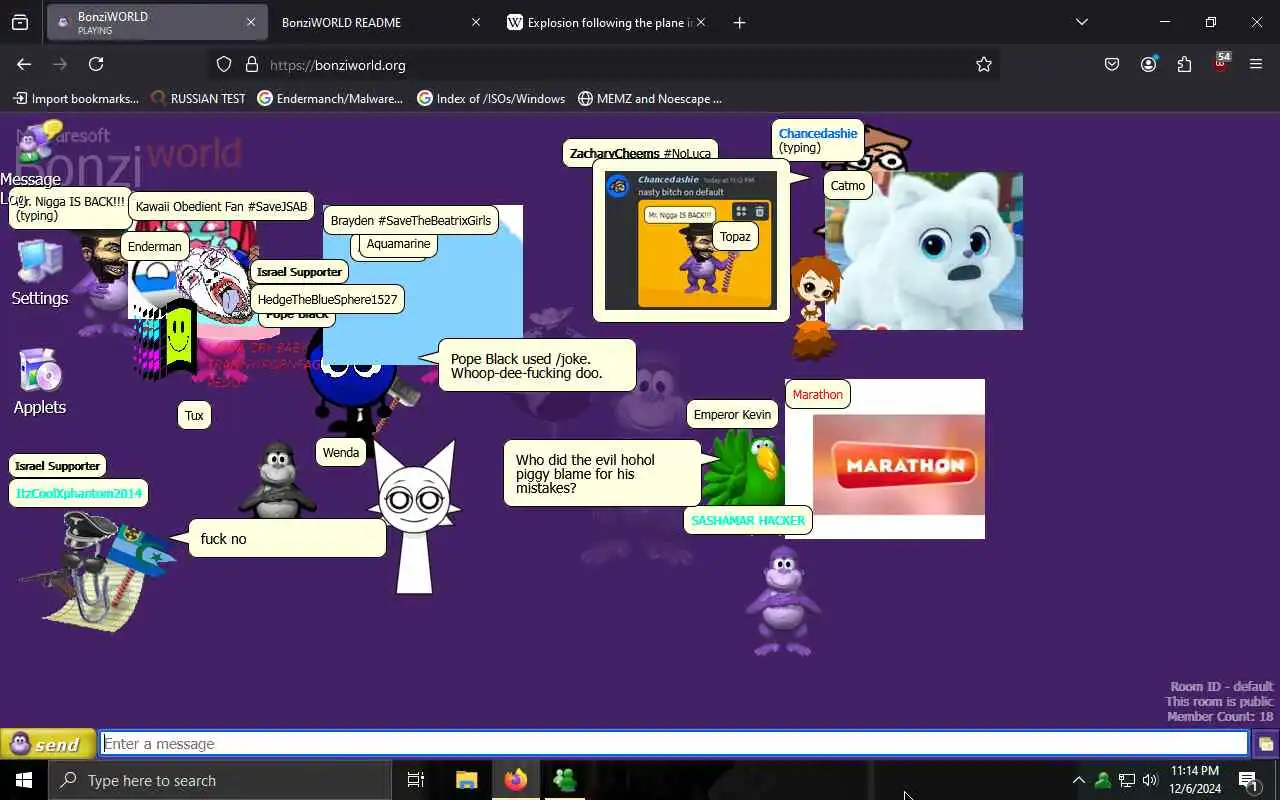Show hidden system tray icons
Screen dimensions: 1280x800
(1078, 780)
